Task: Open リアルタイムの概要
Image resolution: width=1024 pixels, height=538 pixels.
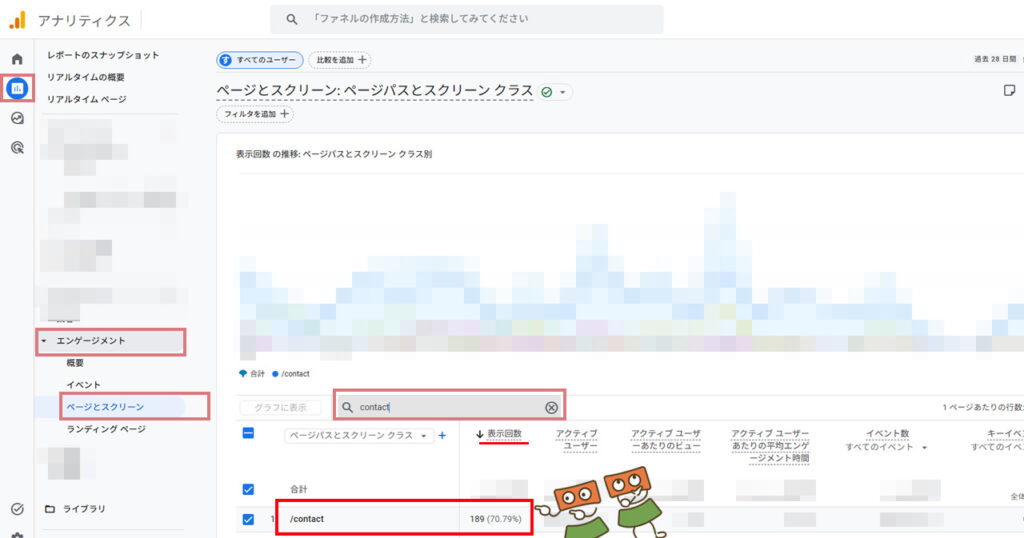Action: pos(86,77)
